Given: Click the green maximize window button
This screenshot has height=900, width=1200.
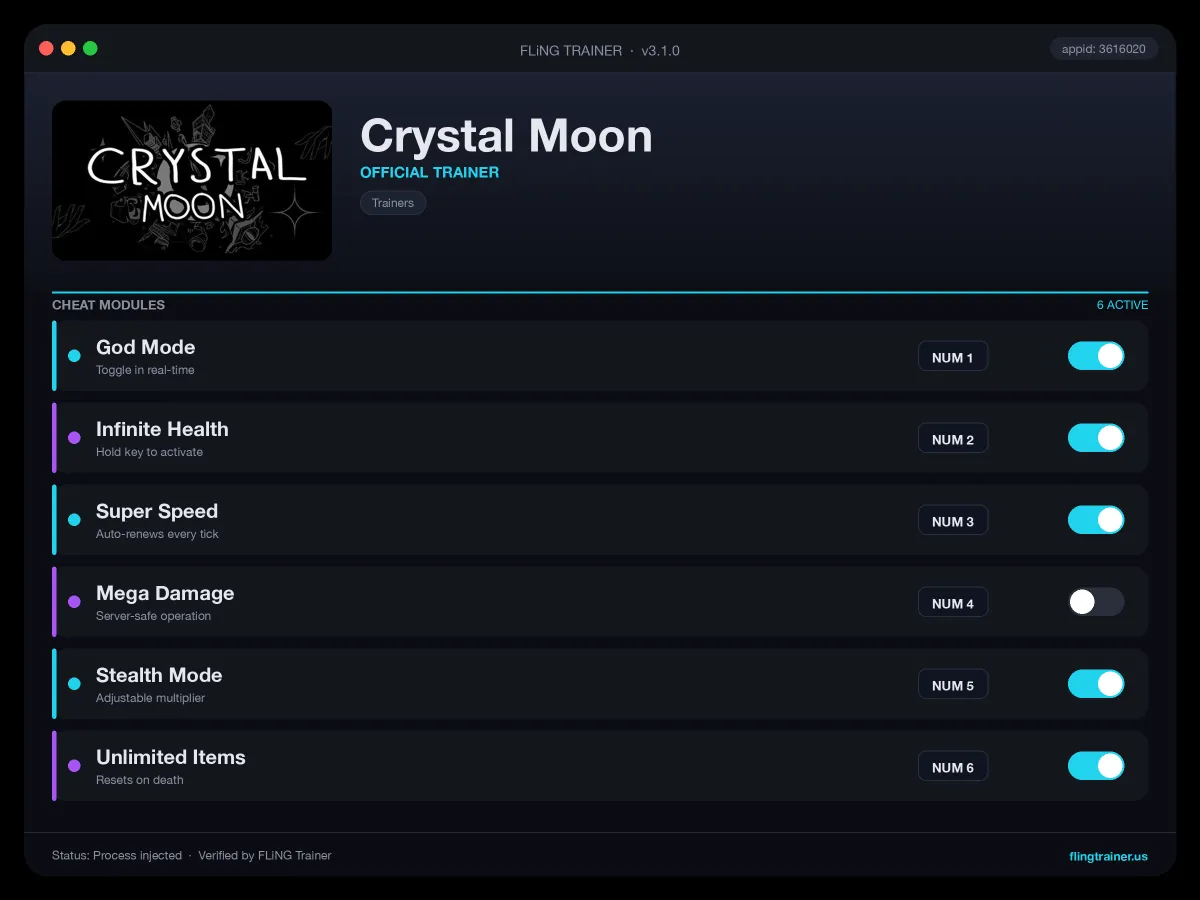Looking at the screenshot, I should 90,48.
